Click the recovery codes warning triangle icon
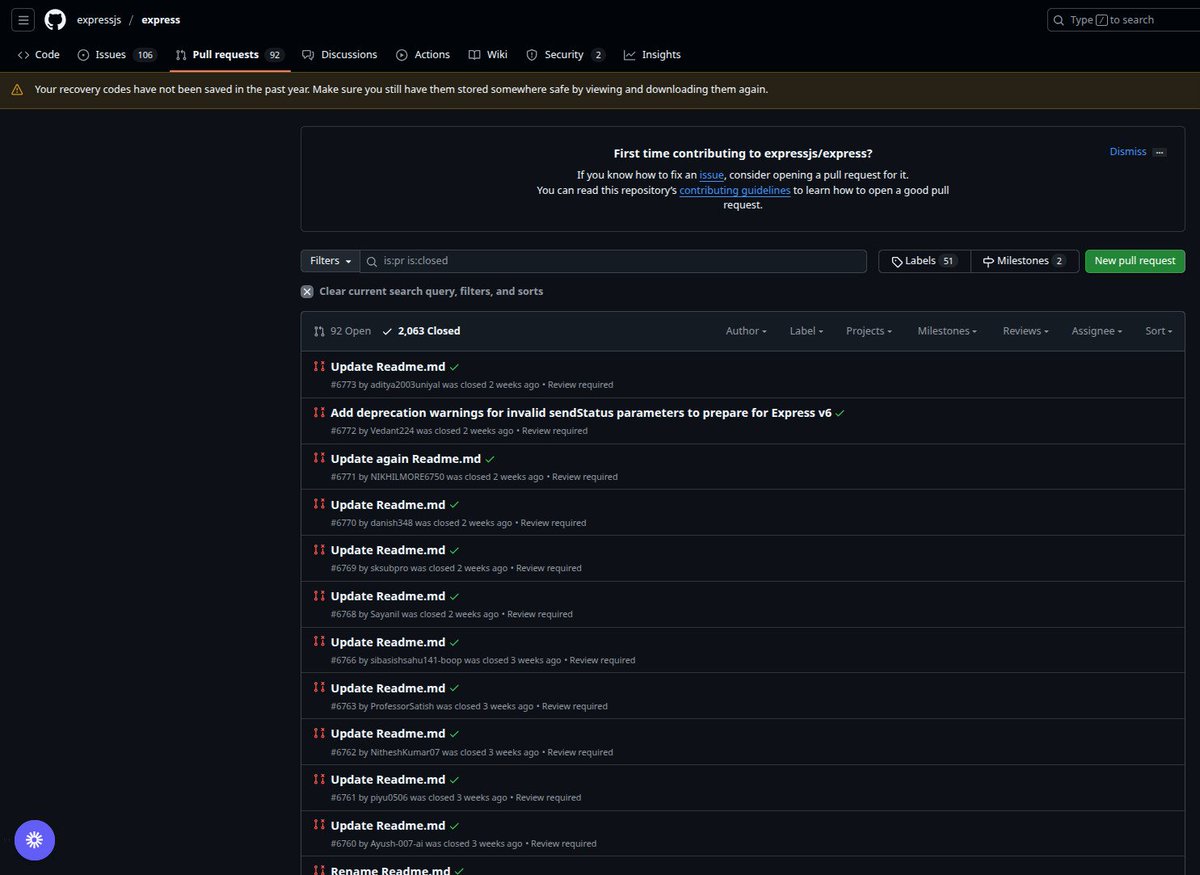Screen dimensions: 1200x875 (x=17, y=90)
